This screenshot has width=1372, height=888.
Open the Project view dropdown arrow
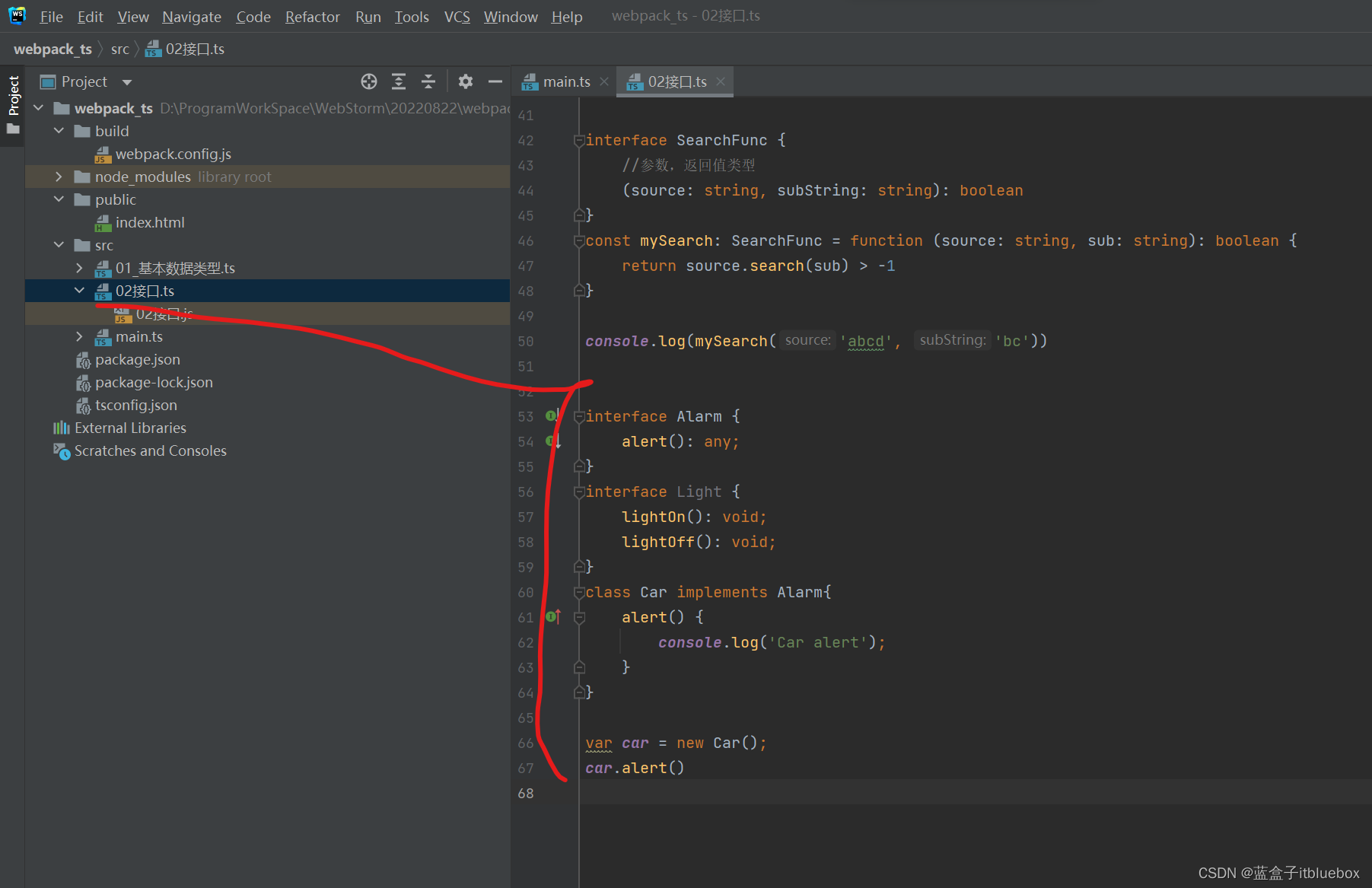[127, 82]
